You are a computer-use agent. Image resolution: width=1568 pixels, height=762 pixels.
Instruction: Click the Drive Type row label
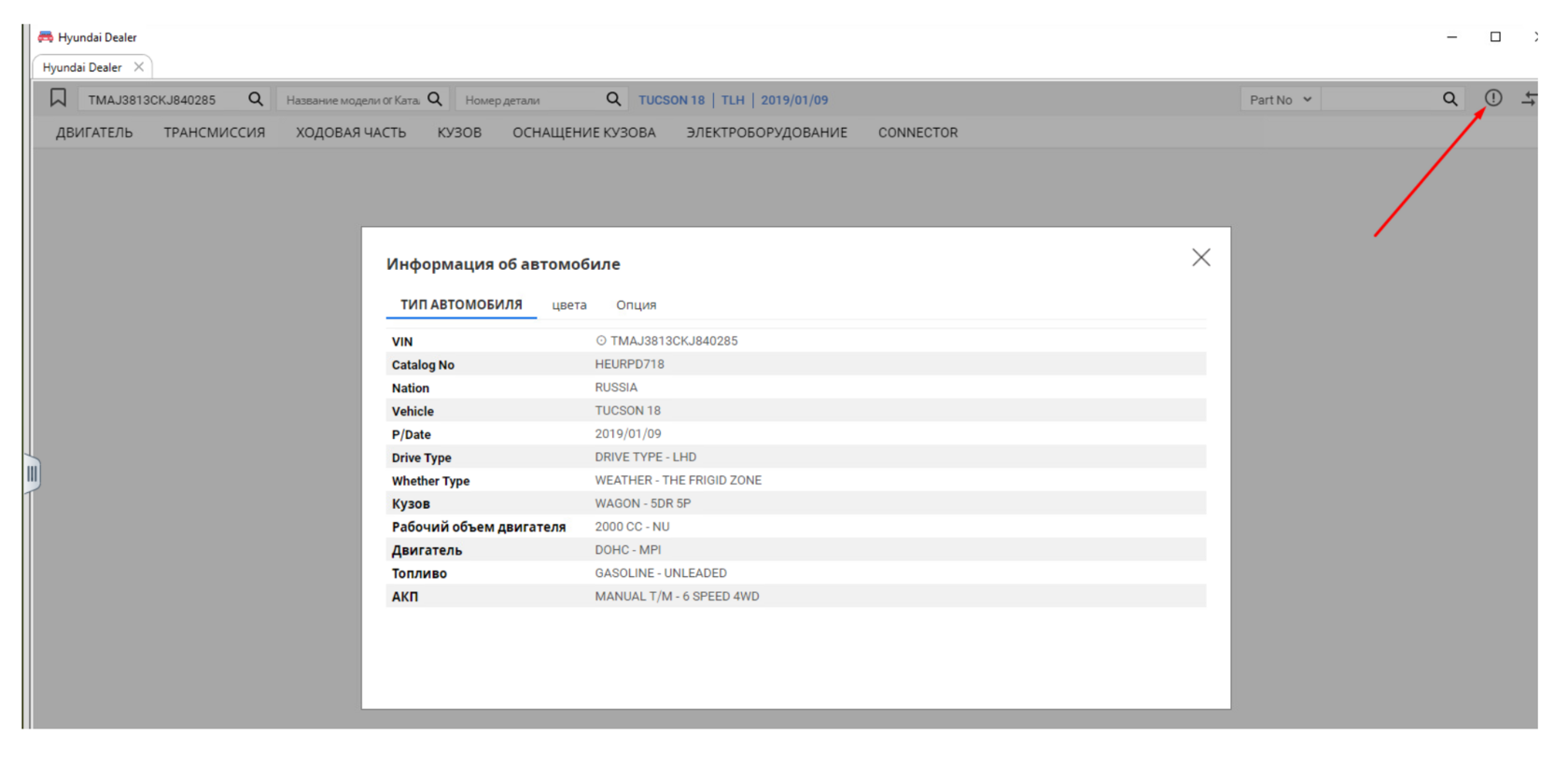point(421,458)
